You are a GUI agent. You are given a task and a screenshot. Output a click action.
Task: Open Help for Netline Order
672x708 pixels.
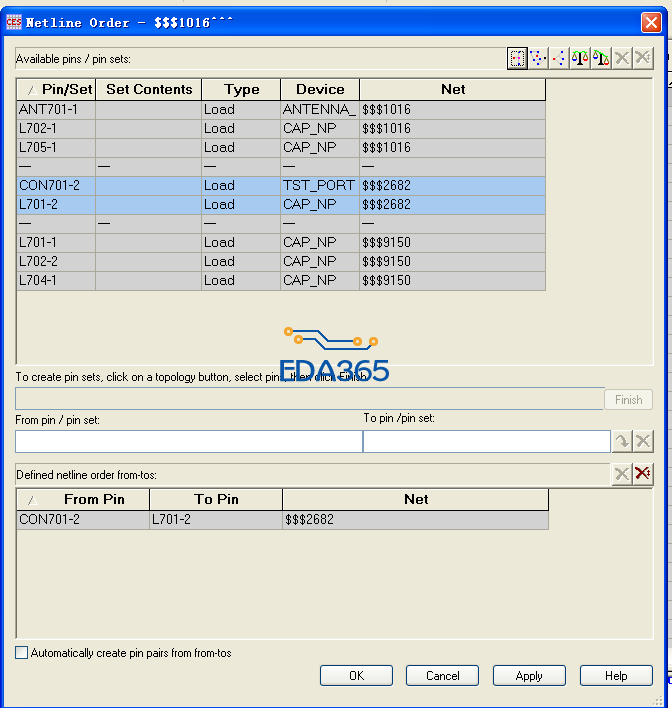[616, 675]
